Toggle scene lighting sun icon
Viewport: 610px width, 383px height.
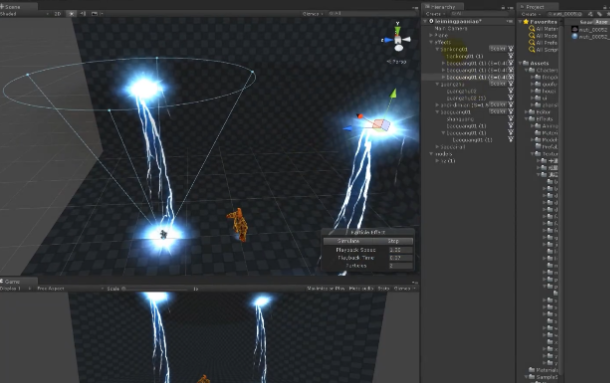point(72,14)
